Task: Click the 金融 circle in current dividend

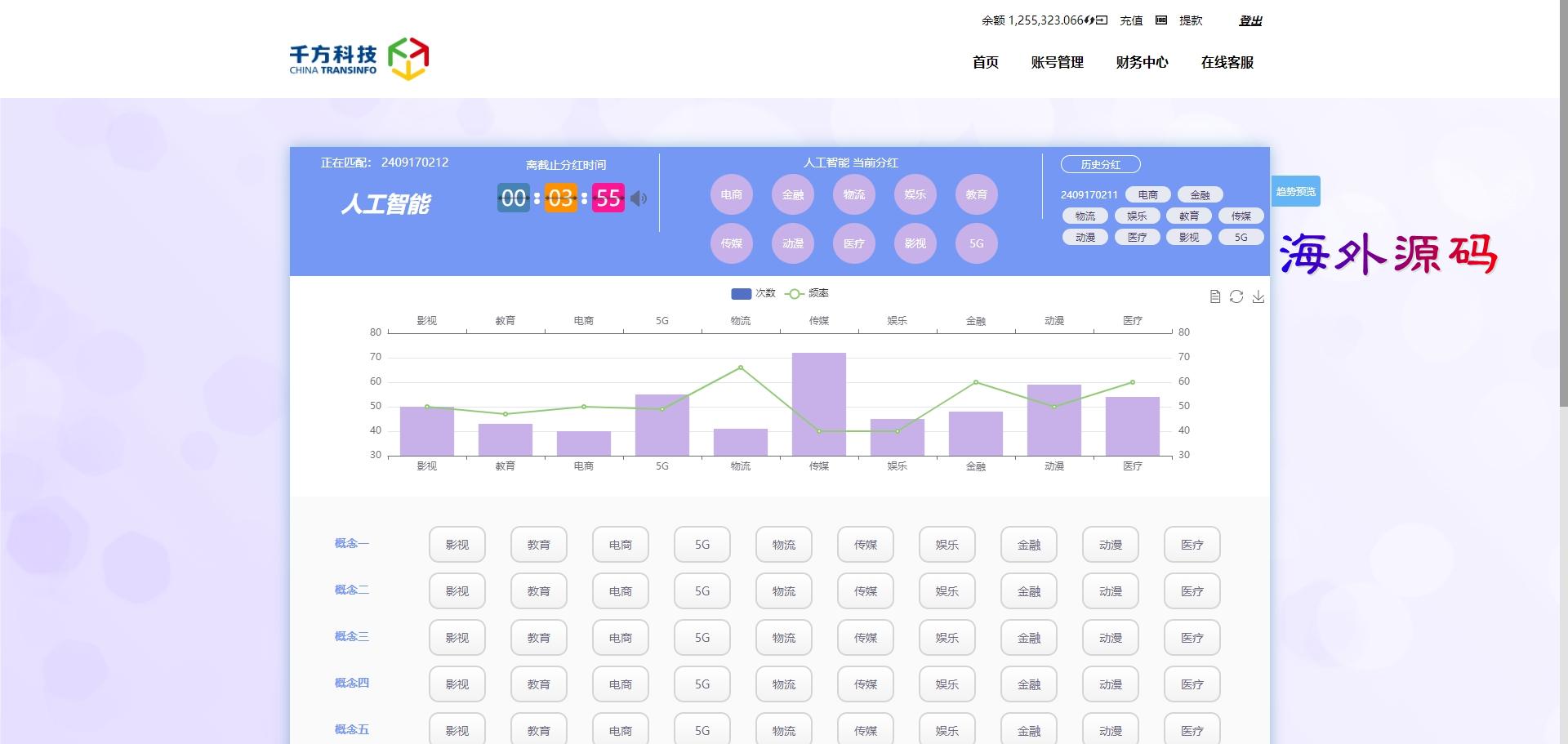Action: [x=793, y=195]
